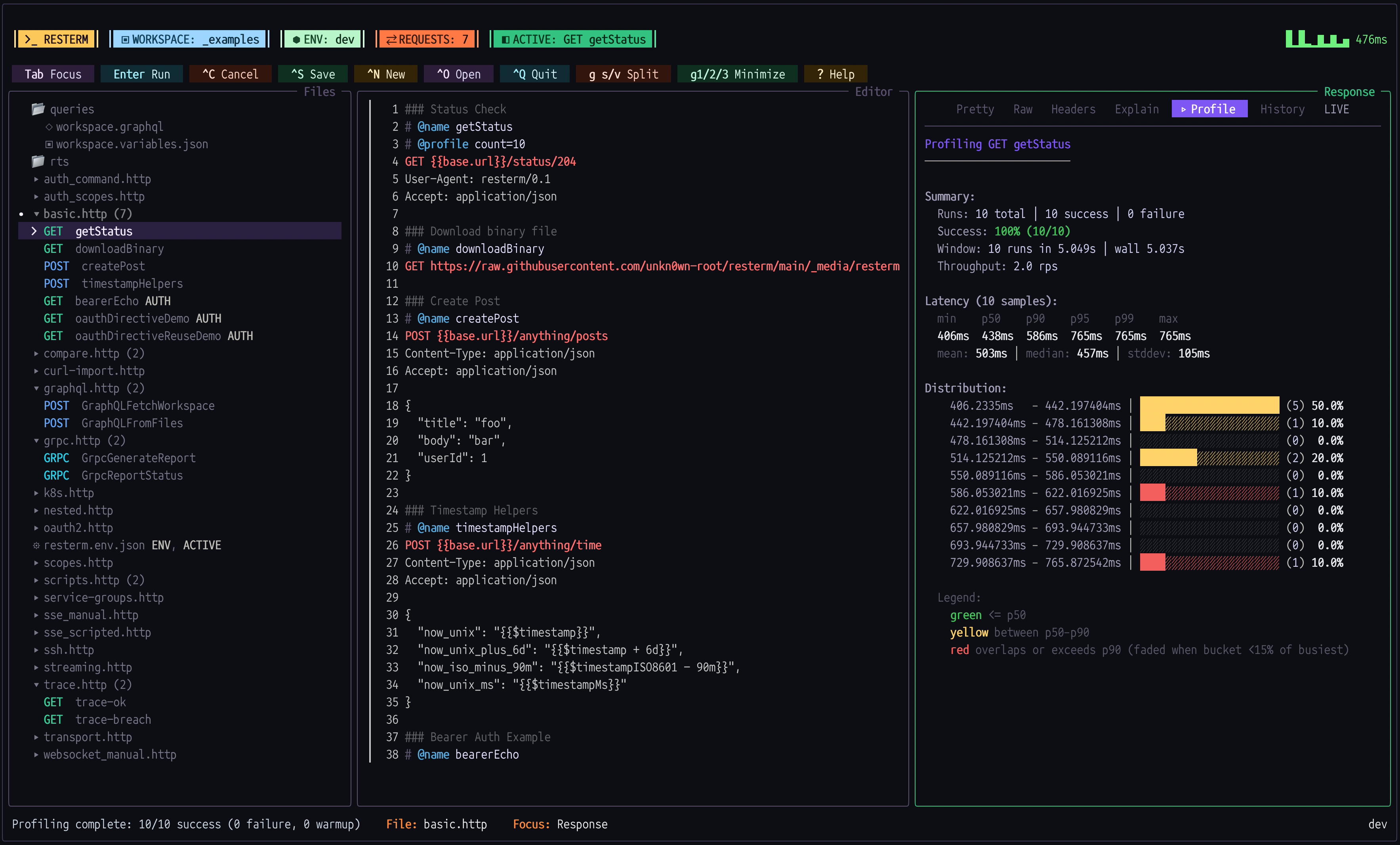Open the Headers response tab

1073,109
